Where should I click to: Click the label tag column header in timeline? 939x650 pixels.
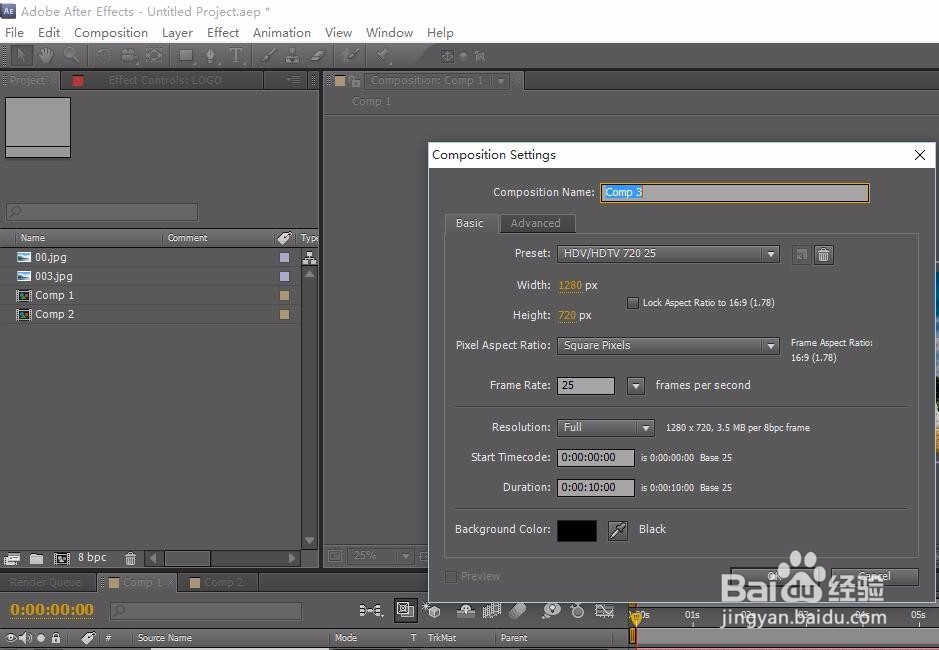pos(88,638)
